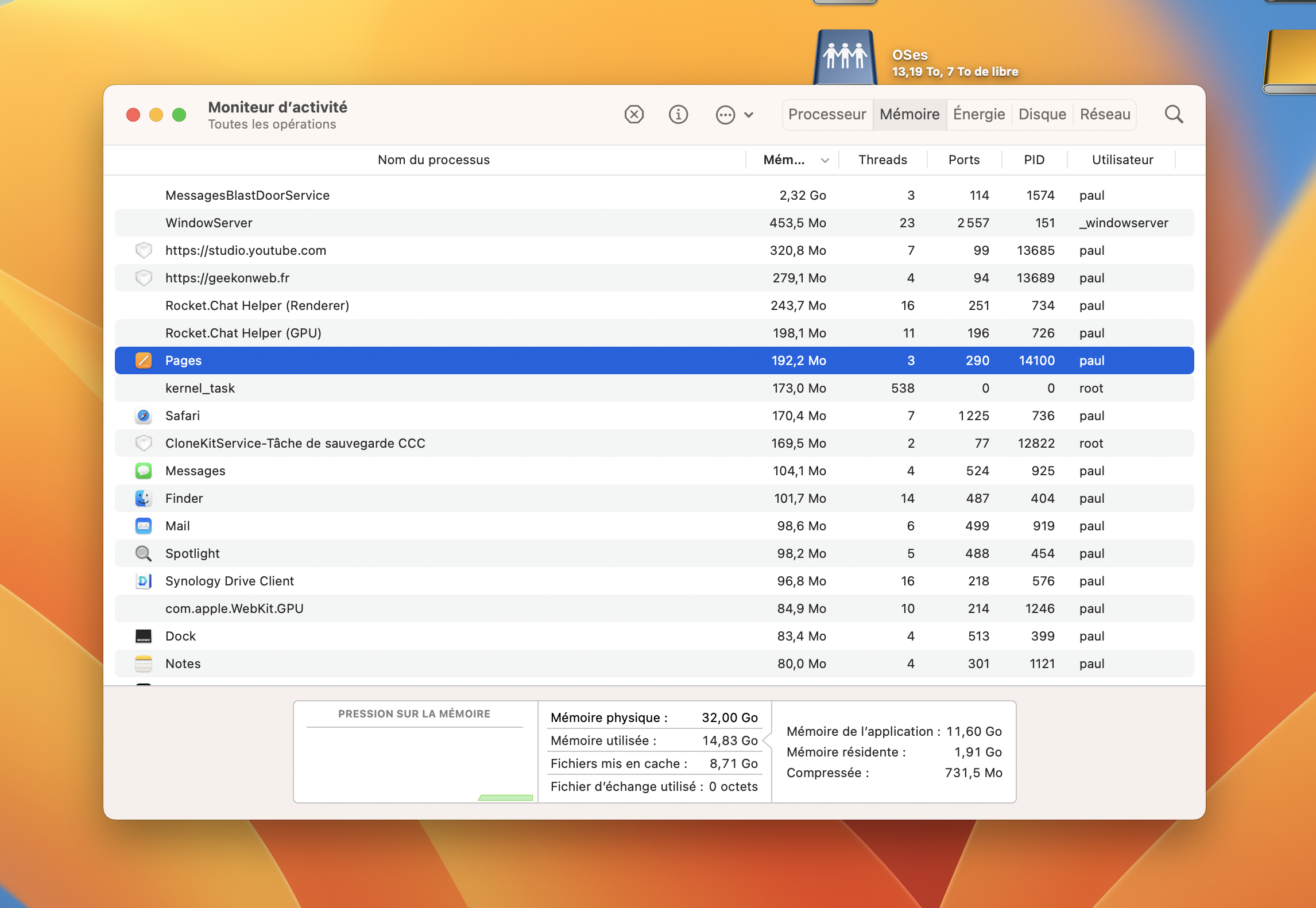Sort by Nom du processus column header
This screenshot has width=1316, height=908.
coord(433,160)
